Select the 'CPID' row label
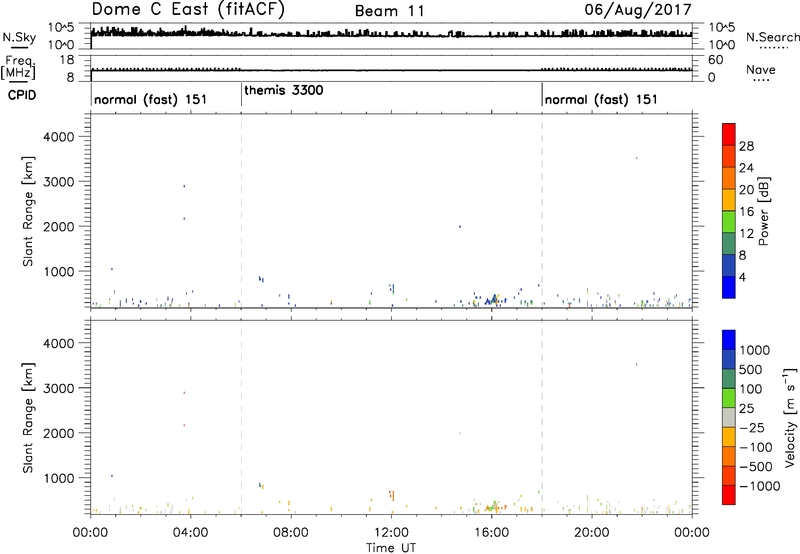Screen dimensions: 800x554 pyautogui.click(x=22, y=95)
